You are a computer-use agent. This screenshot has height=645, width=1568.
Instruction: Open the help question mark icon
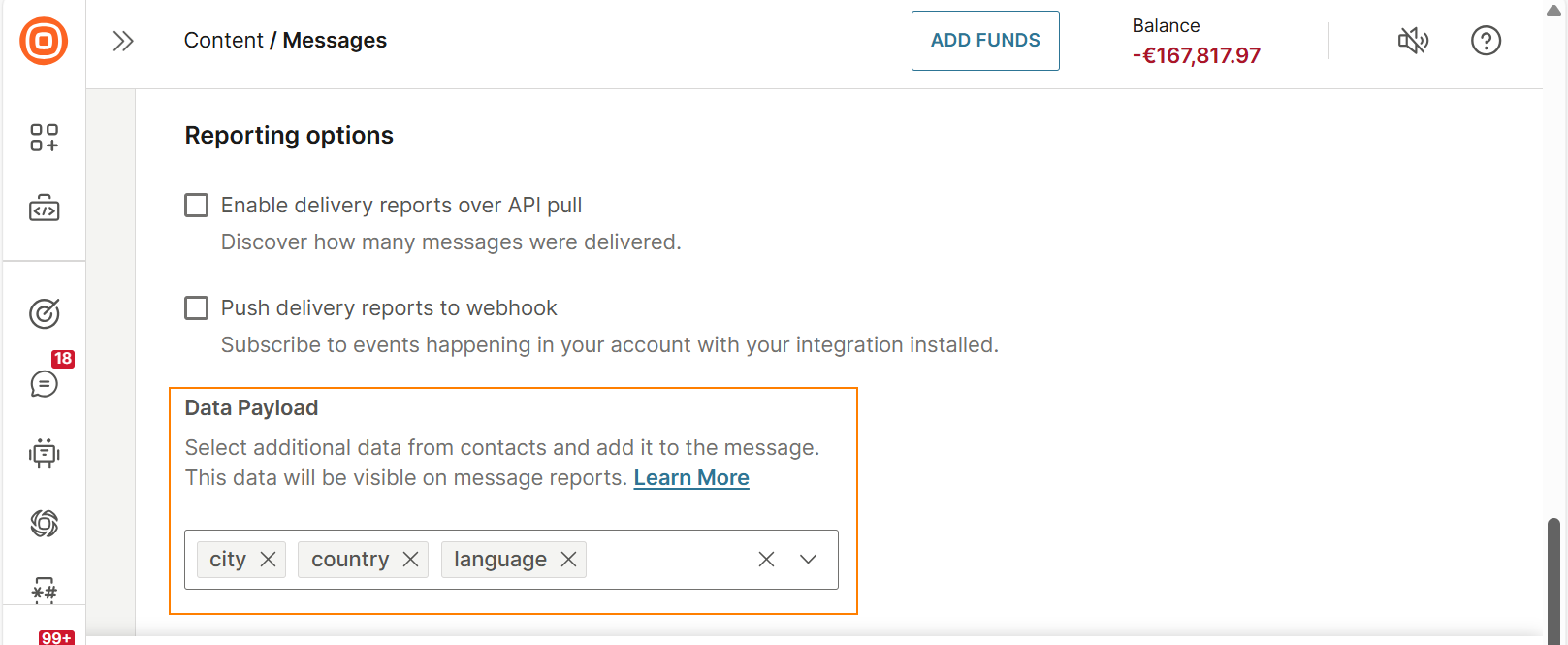pos(1486,41)
